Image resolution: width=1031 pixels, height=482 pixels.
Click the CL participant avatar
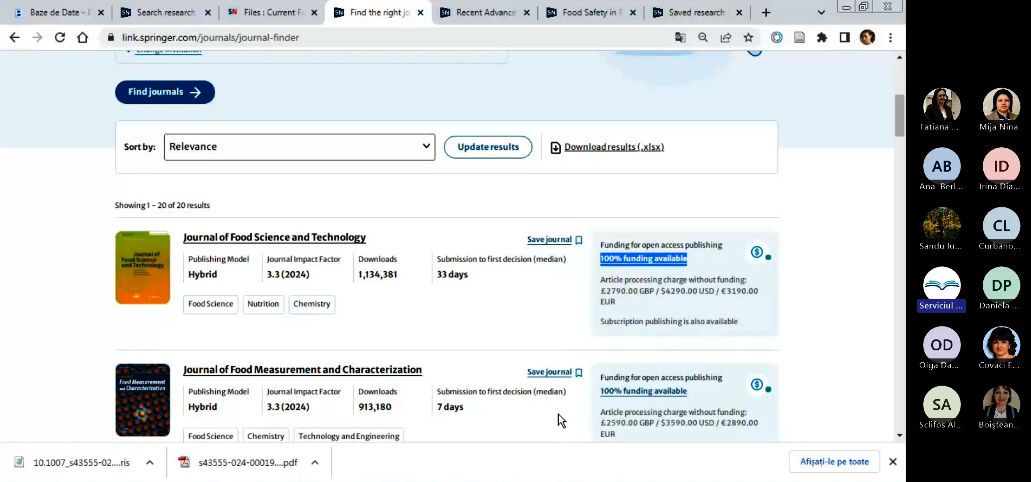coord(1001,226)
